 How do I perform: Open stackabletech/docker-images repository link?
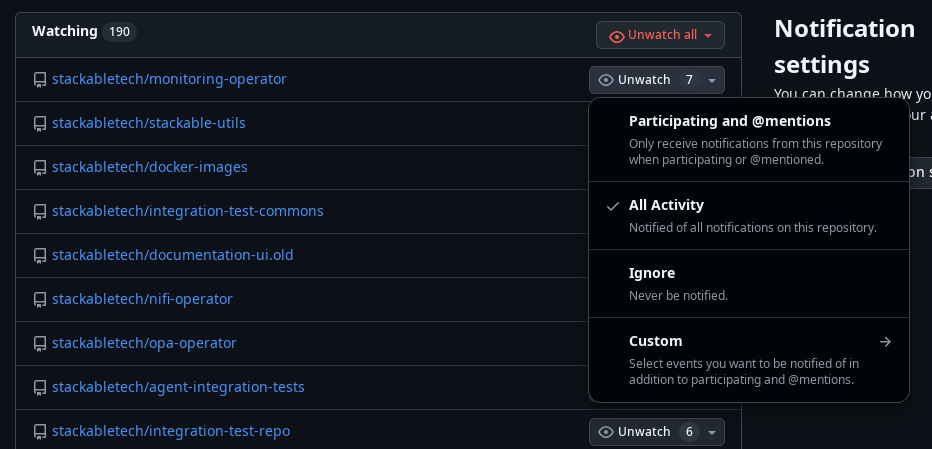coord(150,167)
